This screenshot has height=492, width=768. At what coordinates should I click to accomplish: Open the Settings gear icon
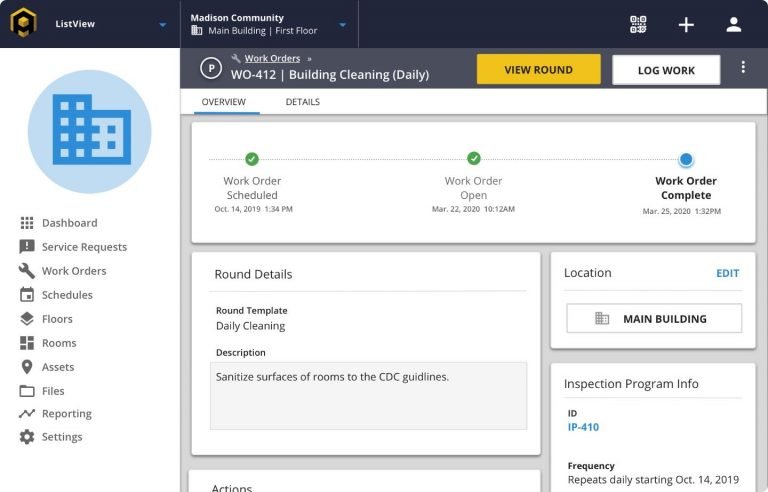point(27,437)
